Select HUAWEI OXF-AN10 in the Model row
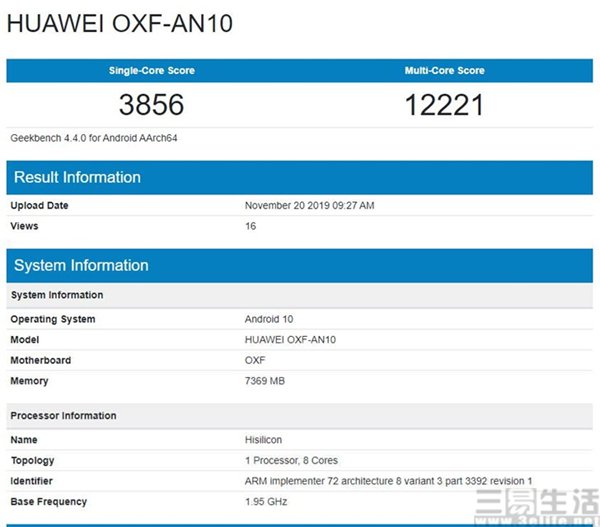600x527 pixels. point(290,340)
